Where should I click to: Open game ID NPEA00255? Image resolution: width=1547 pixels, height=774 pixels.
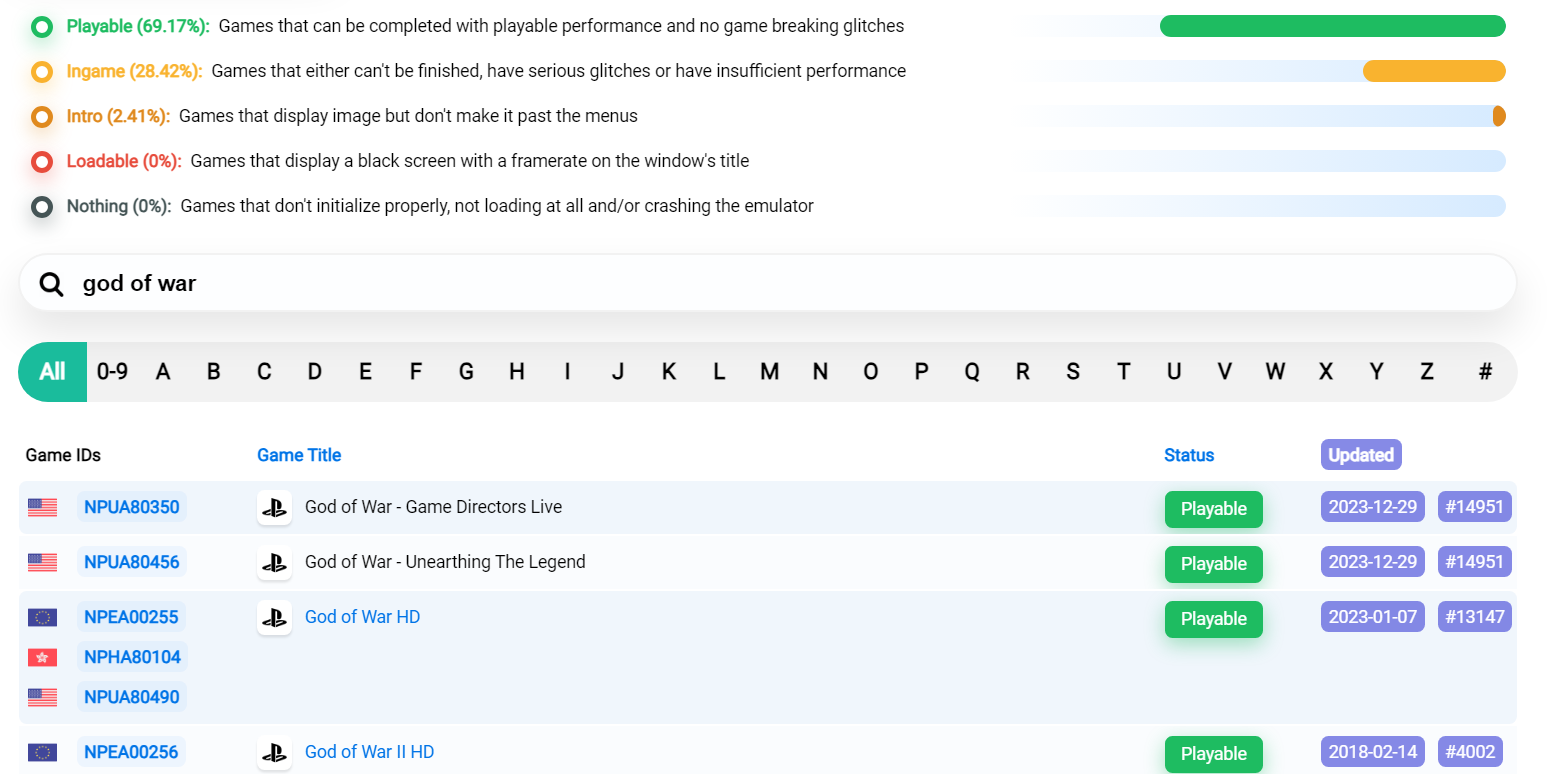131,617
